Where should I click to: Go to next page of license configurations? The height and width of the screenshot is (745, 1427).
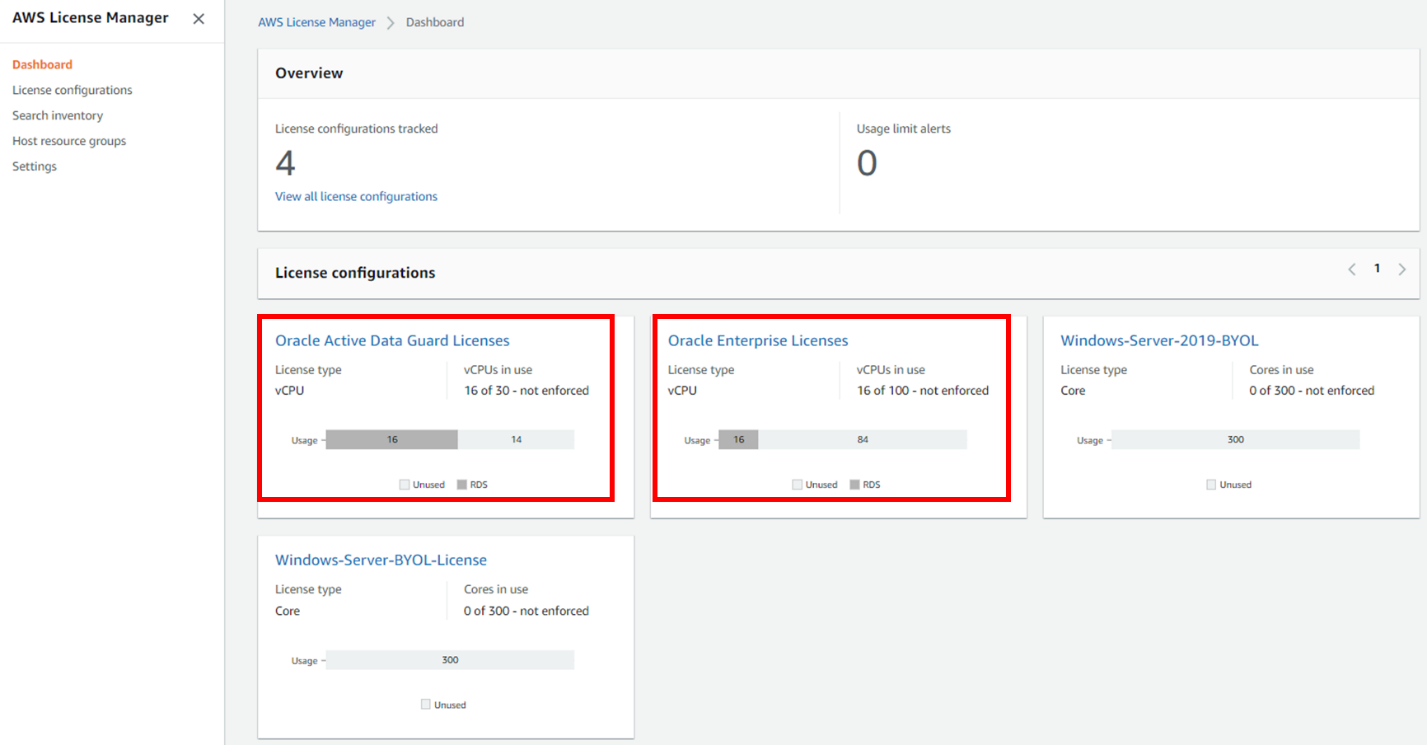tap(1402, 269)
